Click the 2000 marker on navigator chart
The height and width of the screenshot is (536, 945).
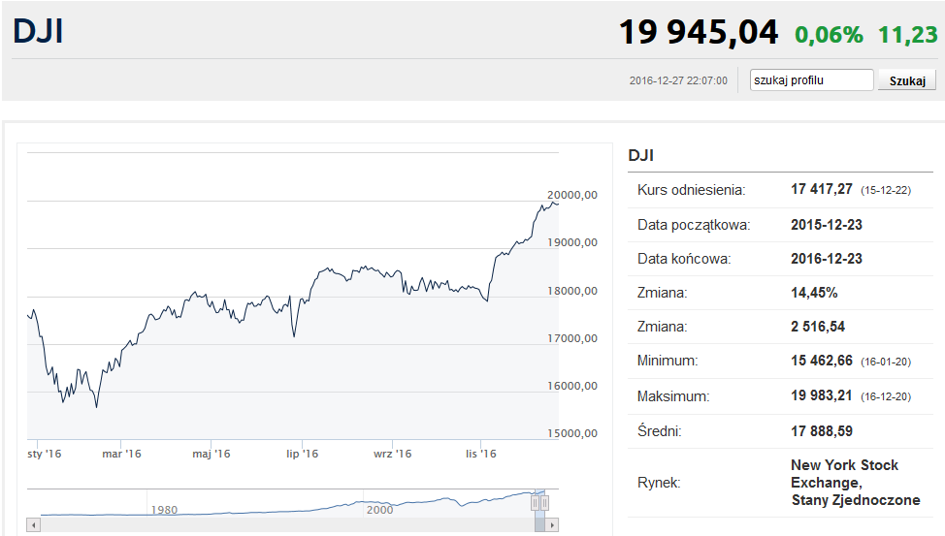[x=380, y=510]
